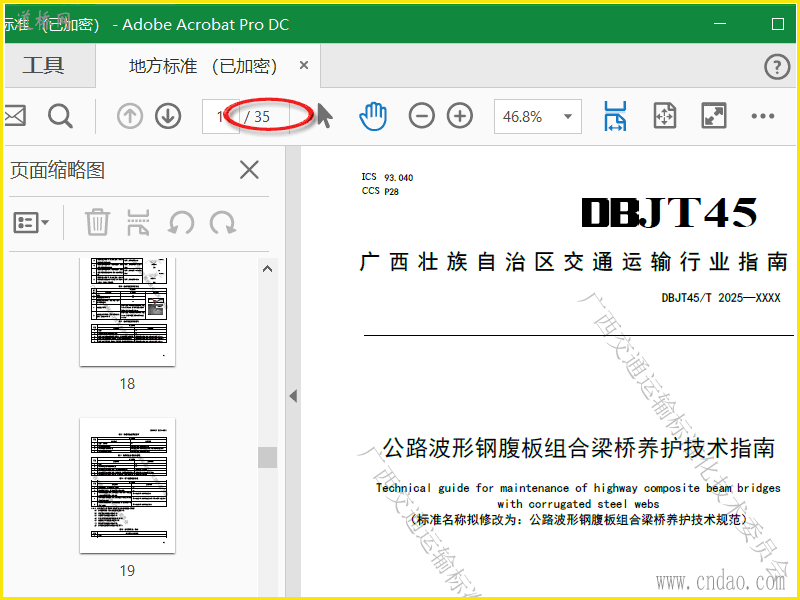The width and height of the screenshot is (800, 600).
Task: Click the English title line 'Technical guide for maintenance'
Action: coord(578,488)
